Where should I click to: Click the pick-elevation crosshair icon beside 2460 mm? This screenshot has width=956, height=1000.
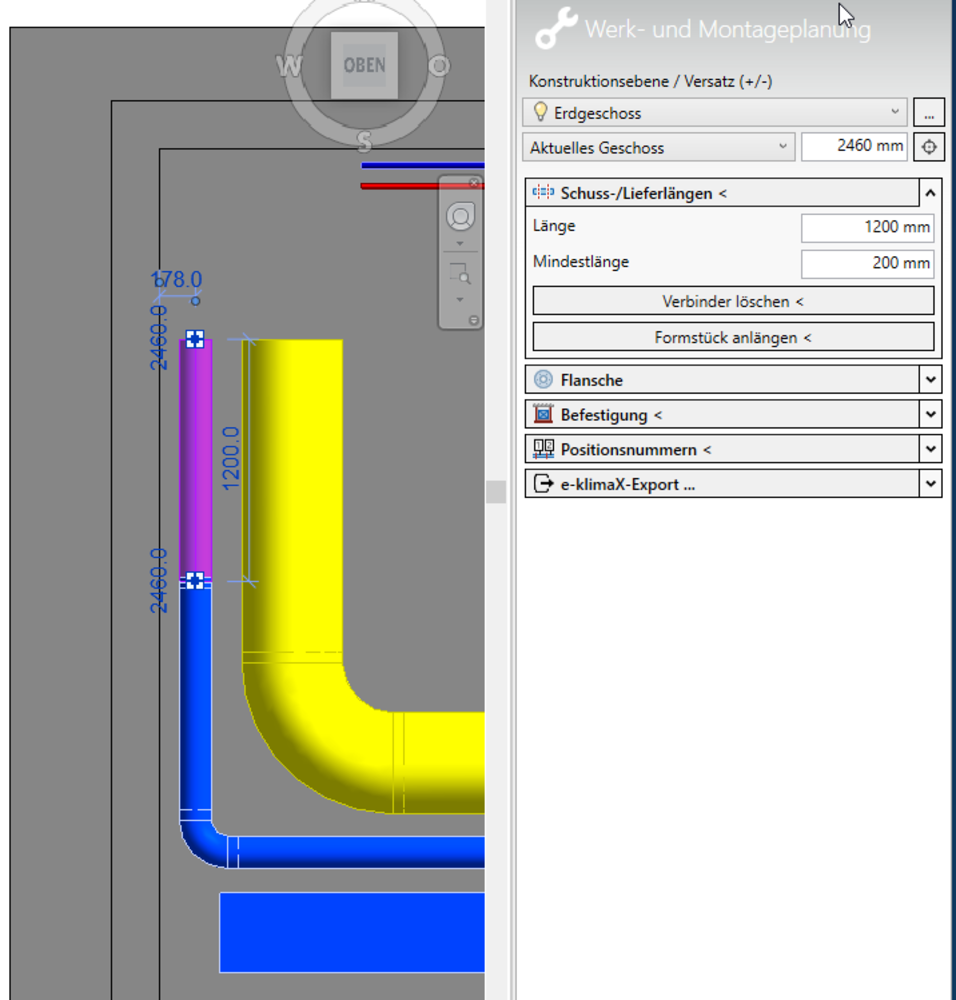pyautogui.click(x=929, y=148)
